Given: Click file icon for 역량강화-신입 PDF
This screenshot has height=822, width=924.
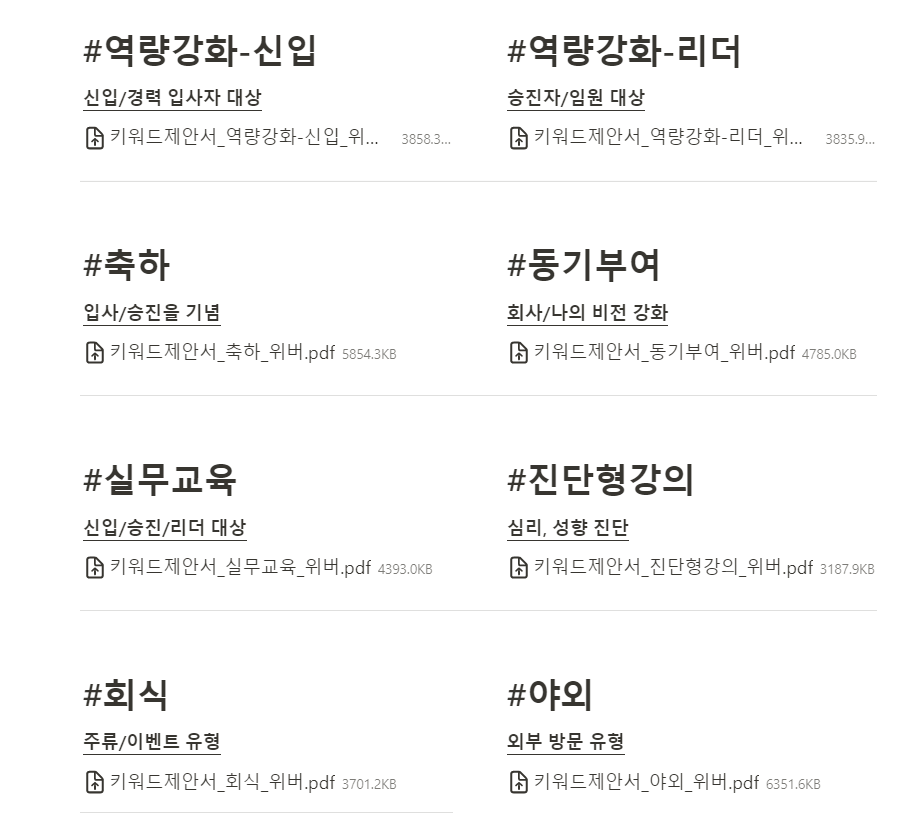Looking at the screenshot, I should [x=94, y=138].
